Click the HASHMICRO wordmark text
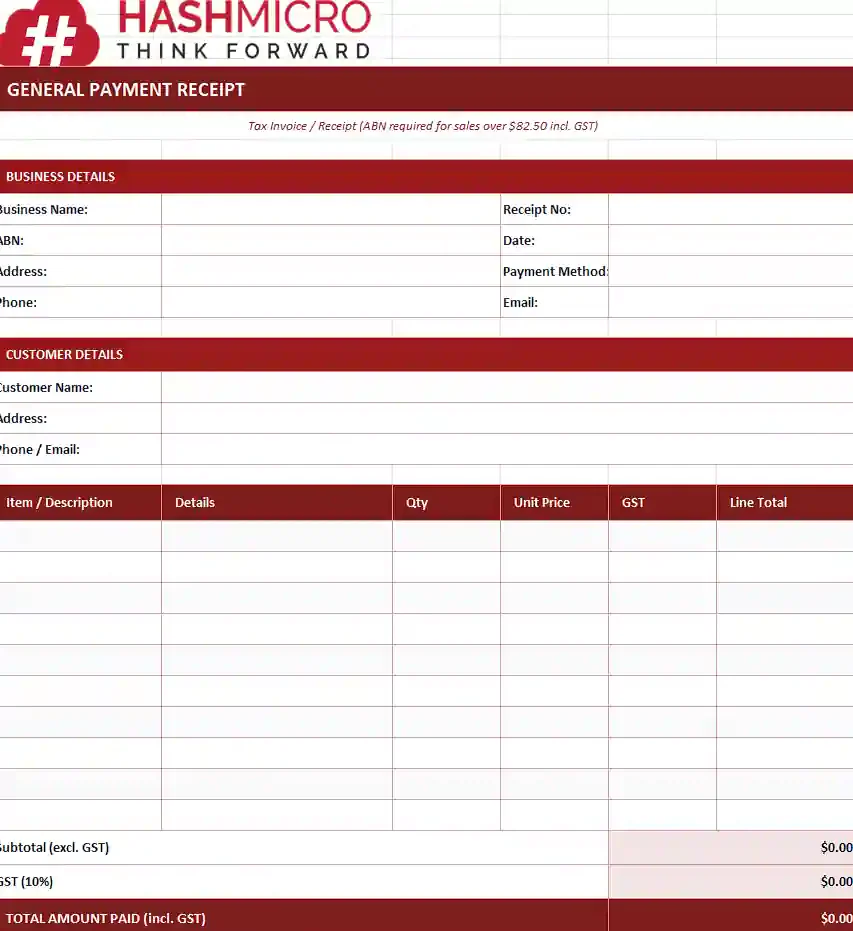853x931 pixels. pos(245,17)
